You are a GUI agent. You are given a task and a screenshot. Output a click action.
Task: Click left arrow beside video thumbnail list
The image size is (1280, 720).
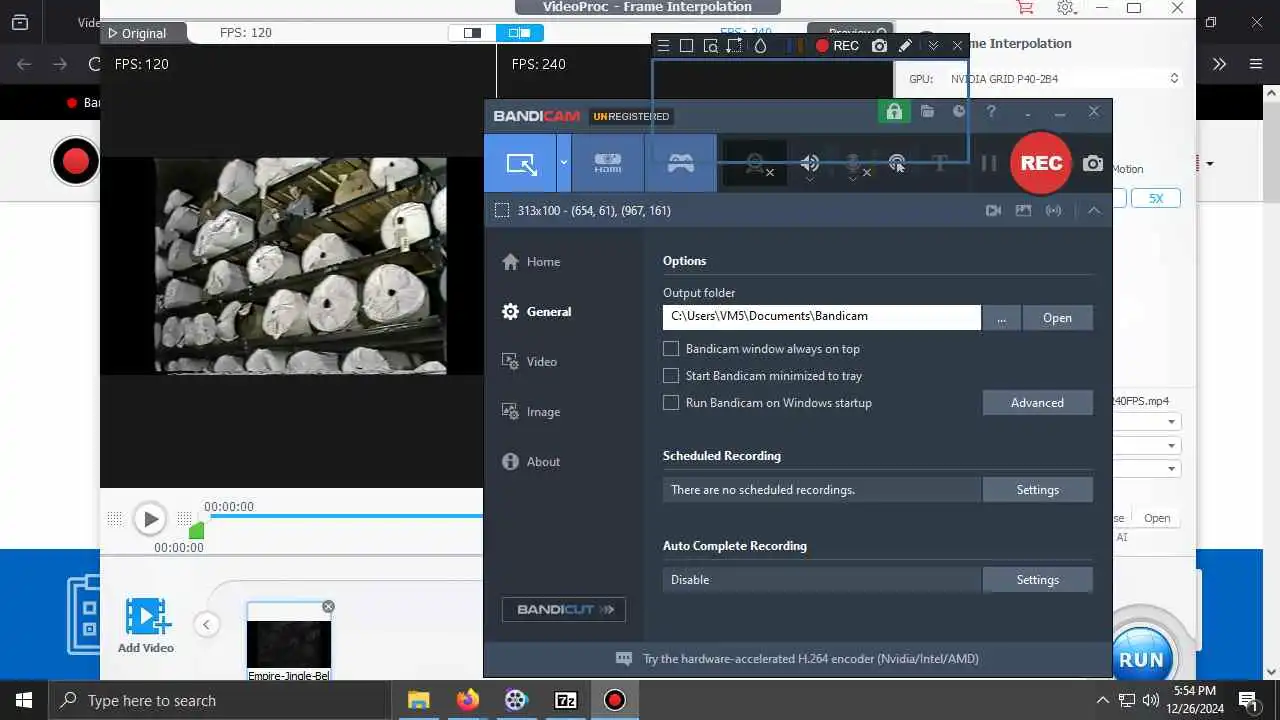tap(206, 625)
